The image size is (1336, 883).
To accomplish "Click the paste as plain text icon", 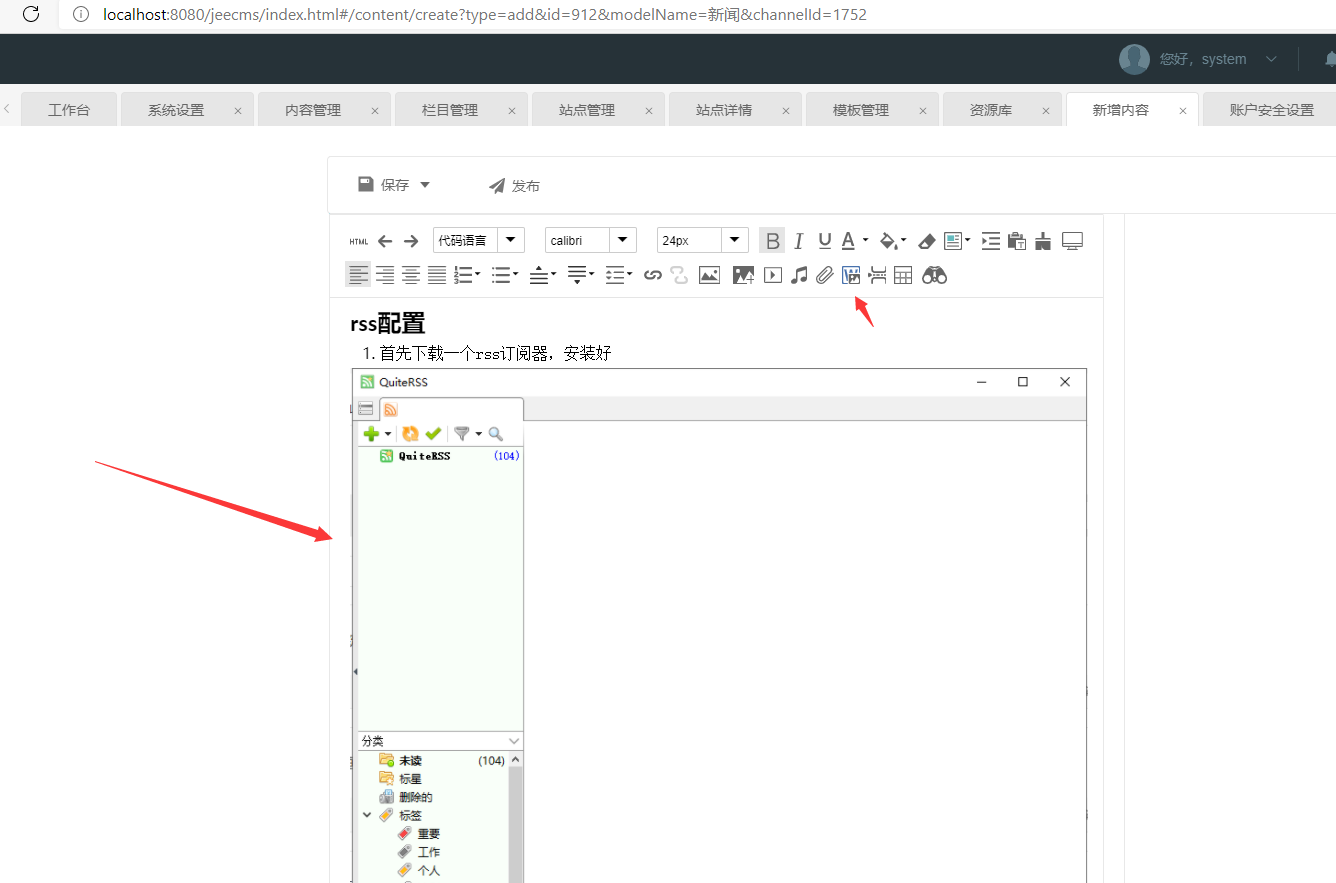I will click(1017, 241).
